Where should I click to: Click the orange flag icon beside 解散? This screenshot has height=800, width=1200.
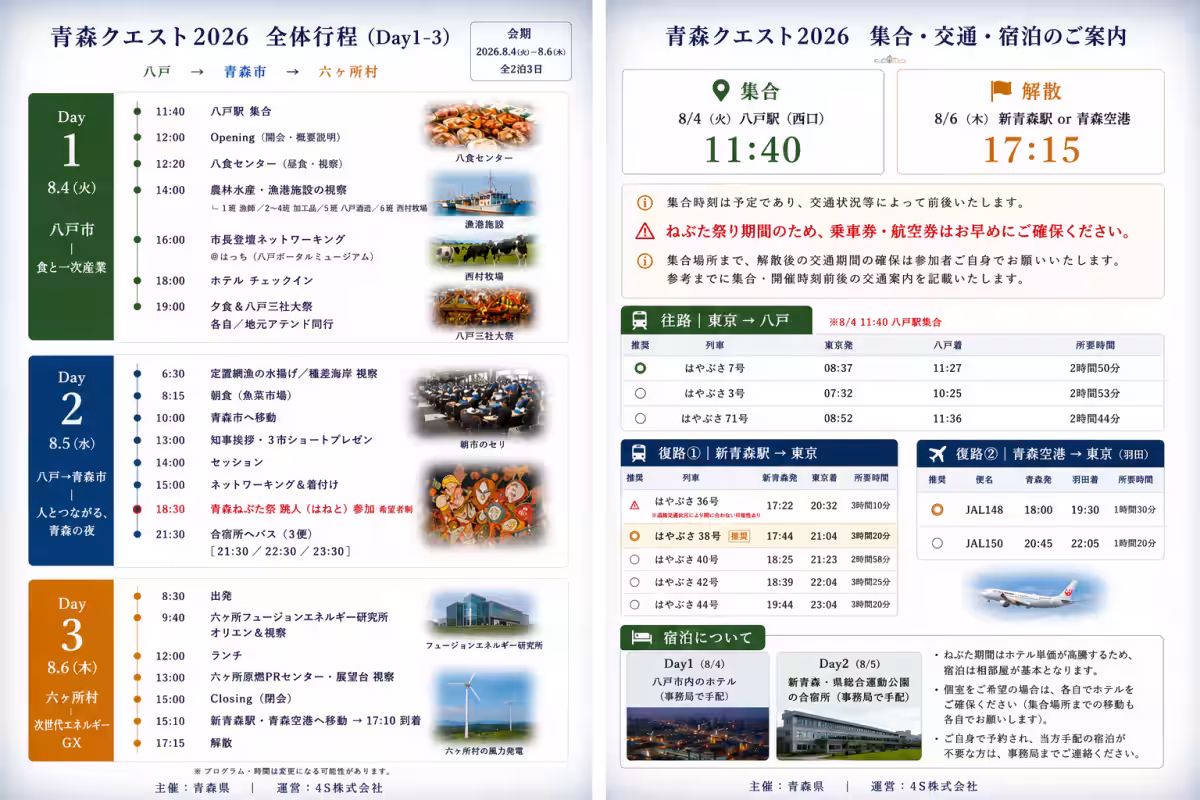tap(1001, 91)
